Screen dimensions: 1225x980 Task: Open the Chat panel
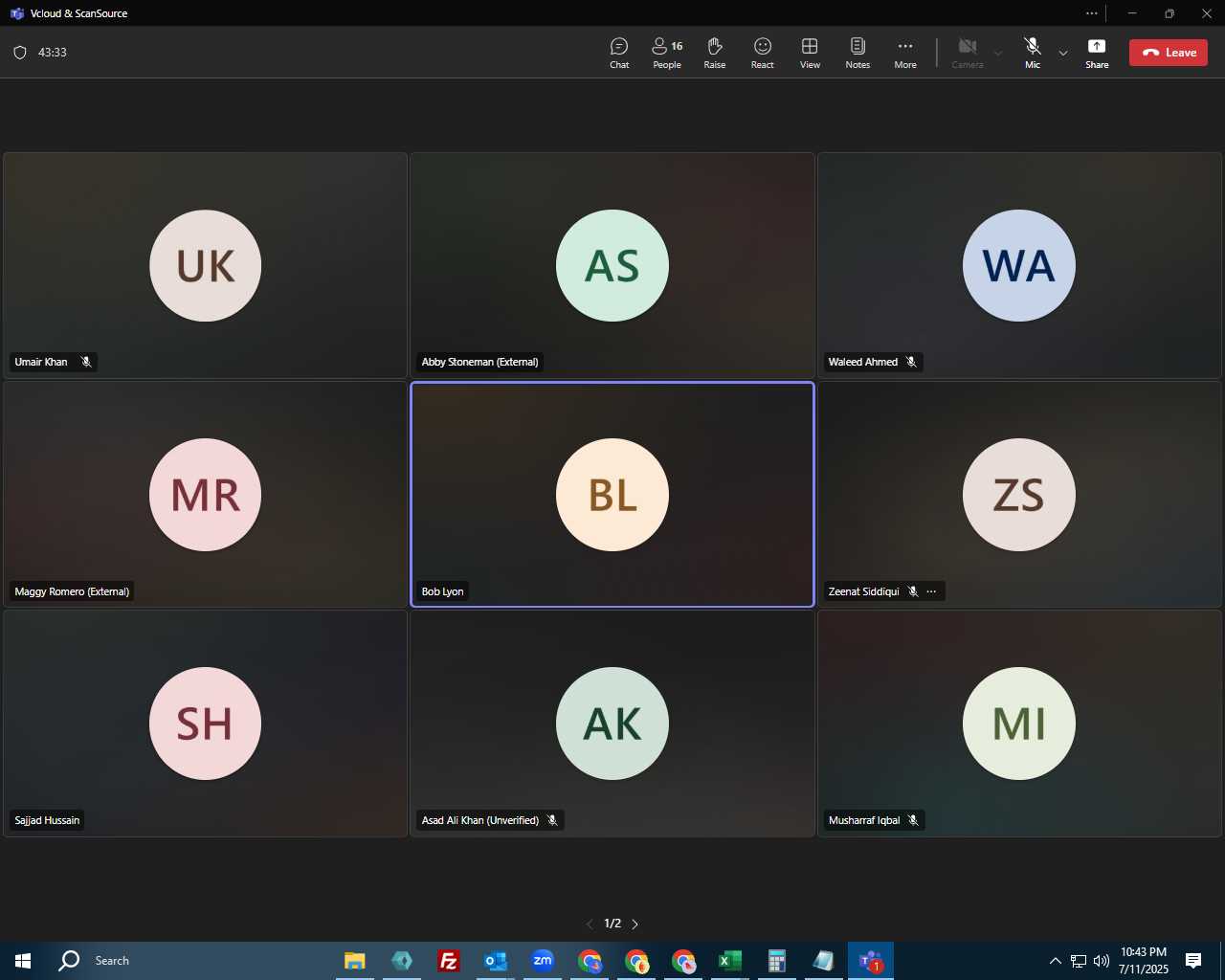[x=619, y=53]
